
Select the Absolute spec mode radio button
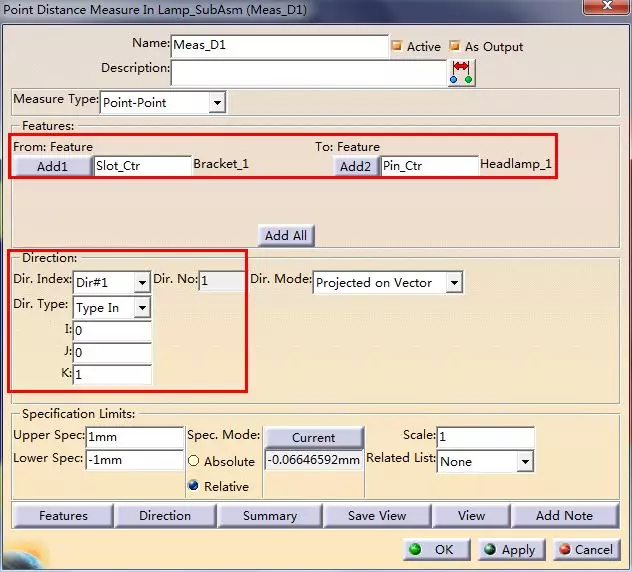tap(194, 461)
